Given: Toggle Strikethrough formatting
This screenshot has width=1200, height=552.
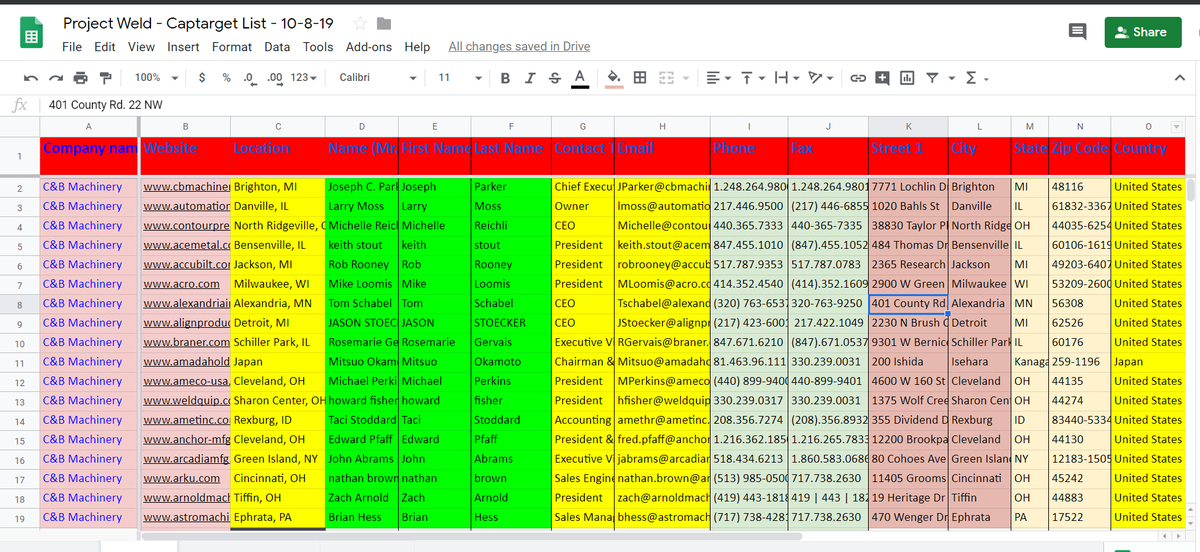Looking at the screenshot, I should click(554, 78).
